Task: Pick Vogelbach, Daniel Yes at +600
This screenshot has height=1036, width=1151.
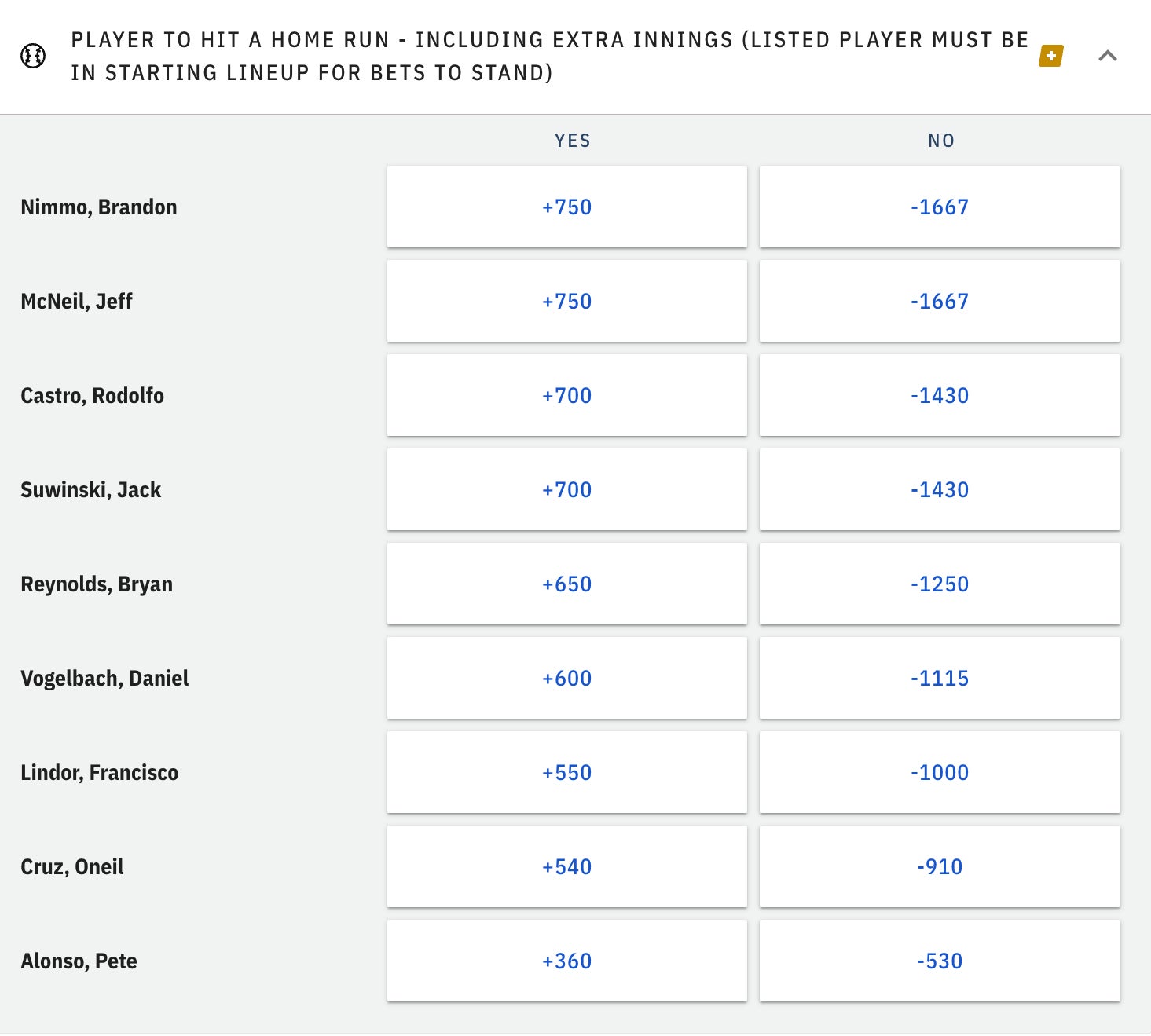Action: point(566,678)
